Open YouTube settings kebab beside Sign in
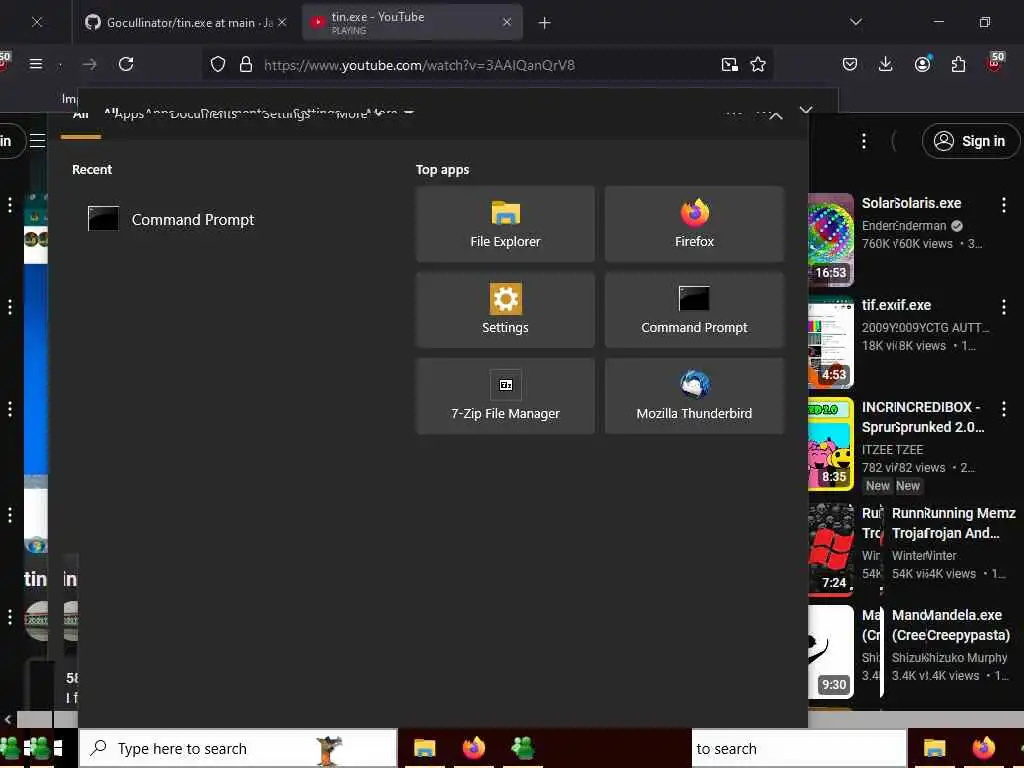This screenshot has width=1024, height=768. click(x=863, y=141)
